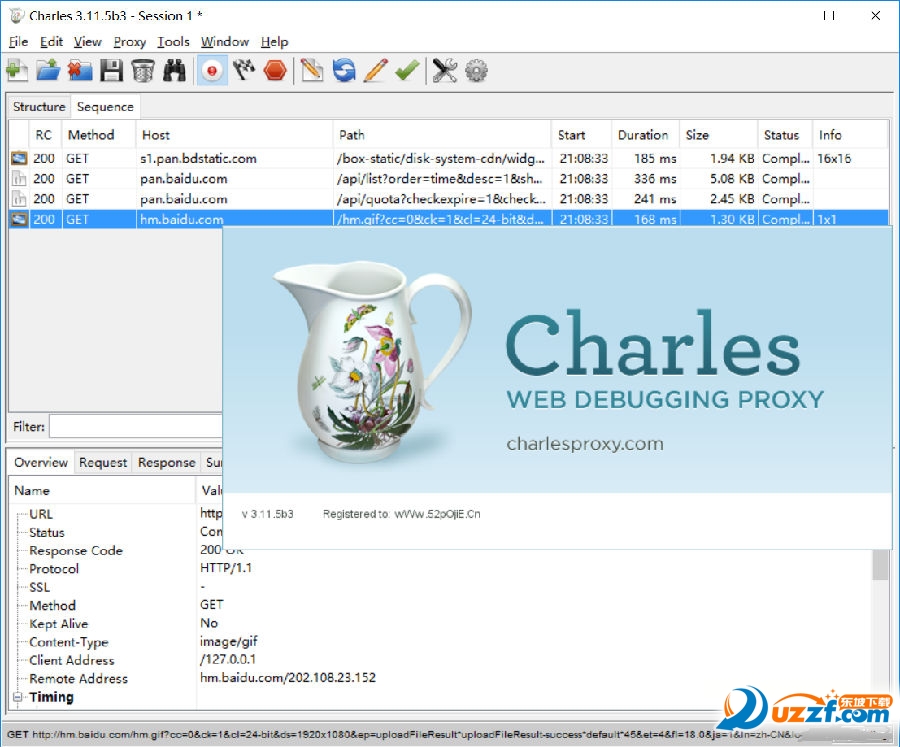Sort by the RC column header

click(44, 135)
